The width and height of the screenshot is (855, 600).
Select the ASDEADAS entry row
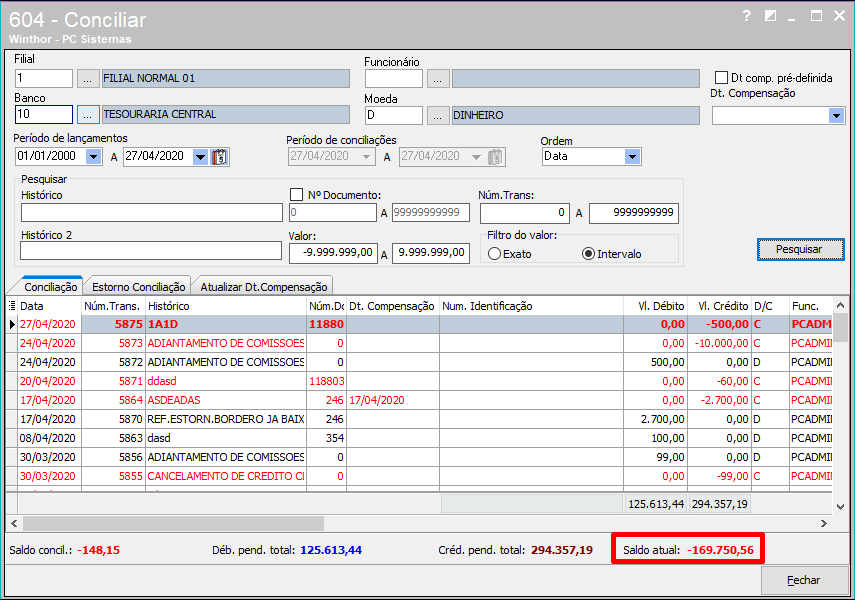(x=419, y=400)
